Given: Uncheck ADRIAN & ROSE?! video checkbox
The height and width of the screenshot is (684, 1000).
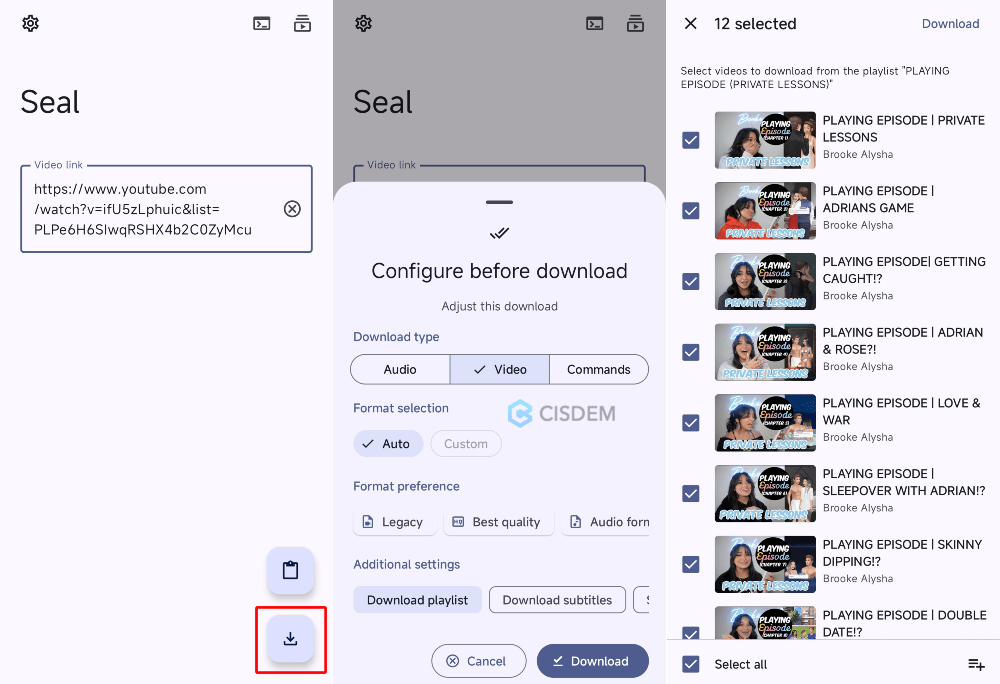Looking at the screenshot, I should click(691, 352).
